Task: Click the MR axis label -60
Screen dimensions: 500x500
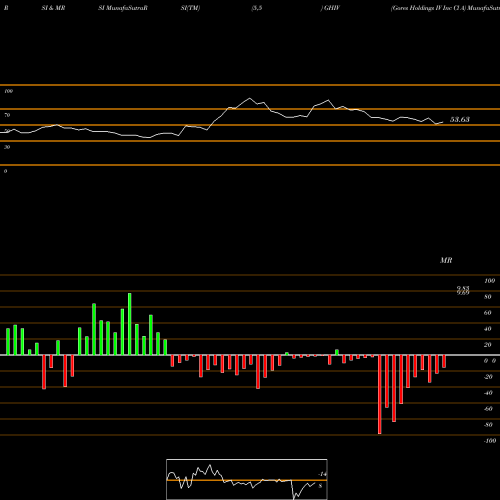Action: (488, 409)
